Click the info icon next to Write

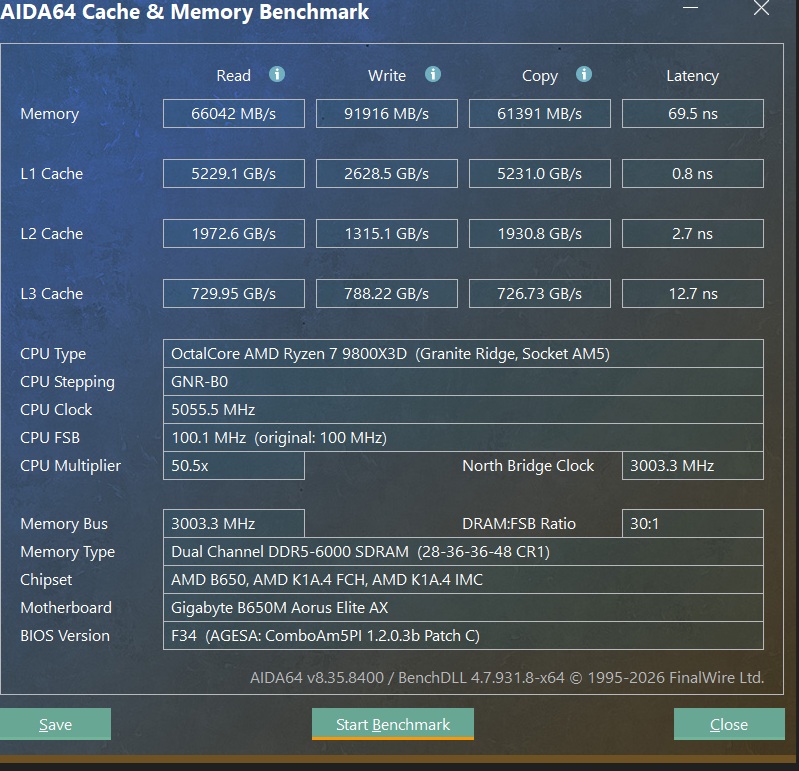(433, 74)
